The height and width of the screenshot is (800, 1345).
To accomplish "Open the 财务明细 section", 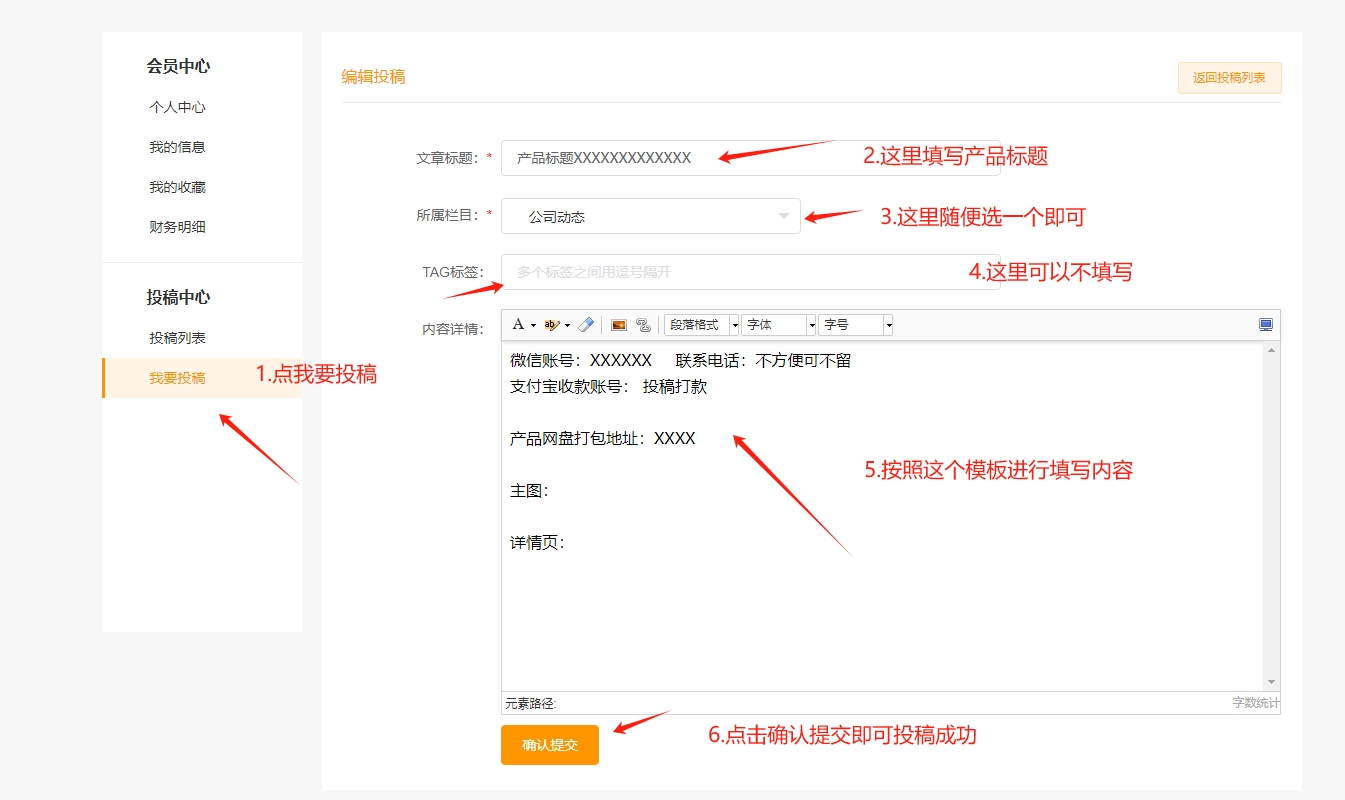I will point(176,226).
